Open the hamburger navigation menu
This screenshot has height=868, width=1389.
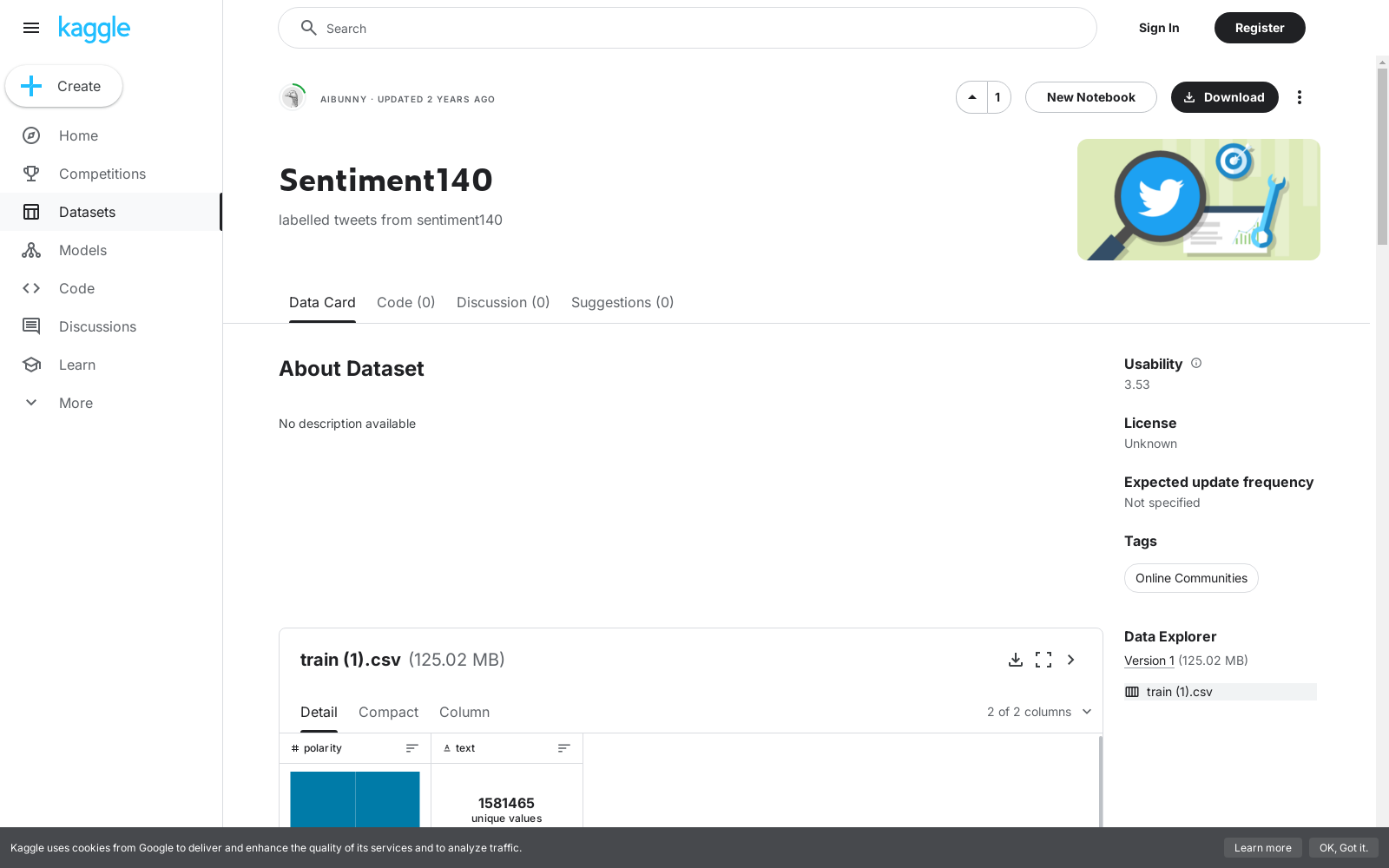31,28
